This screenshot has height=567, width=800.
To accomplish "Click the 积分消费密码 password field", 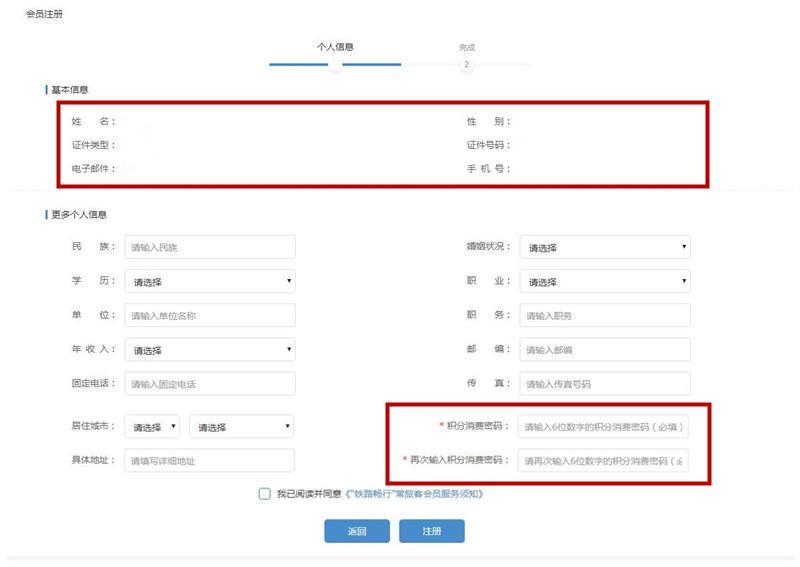I will coord(603,427).
